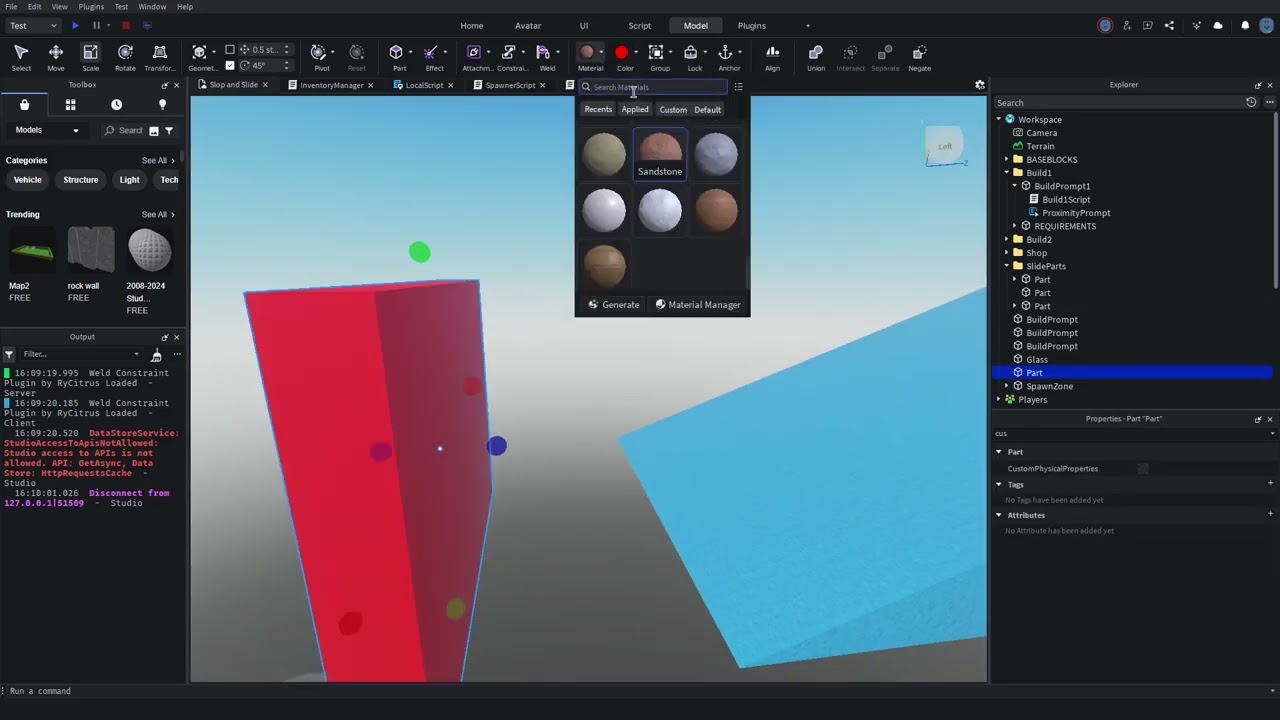Open Toolbox inventory tab icon
1280x720 pixels.
click(70, 104)
